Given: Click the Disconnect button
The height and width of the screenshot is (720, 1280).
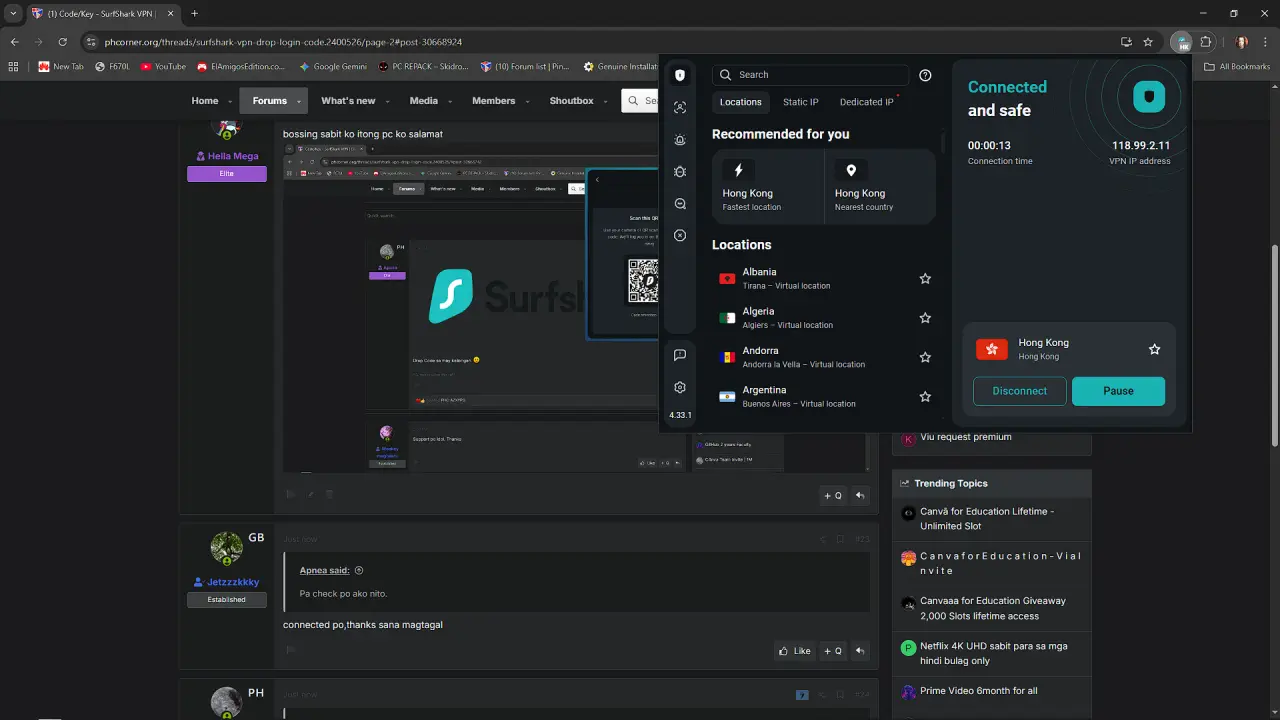Looking at the screenshot, I should coord(1020,391).
